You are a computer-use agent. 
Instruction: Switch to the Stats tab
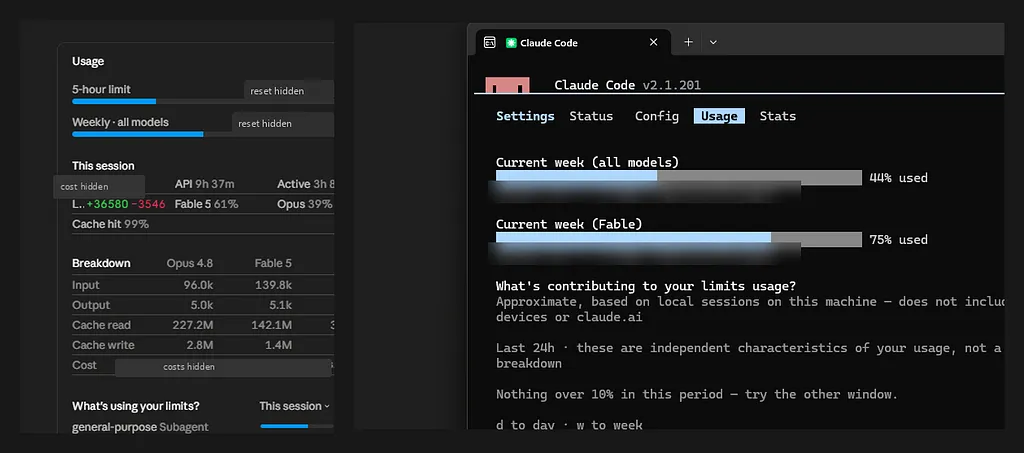[x=777, y=116]
